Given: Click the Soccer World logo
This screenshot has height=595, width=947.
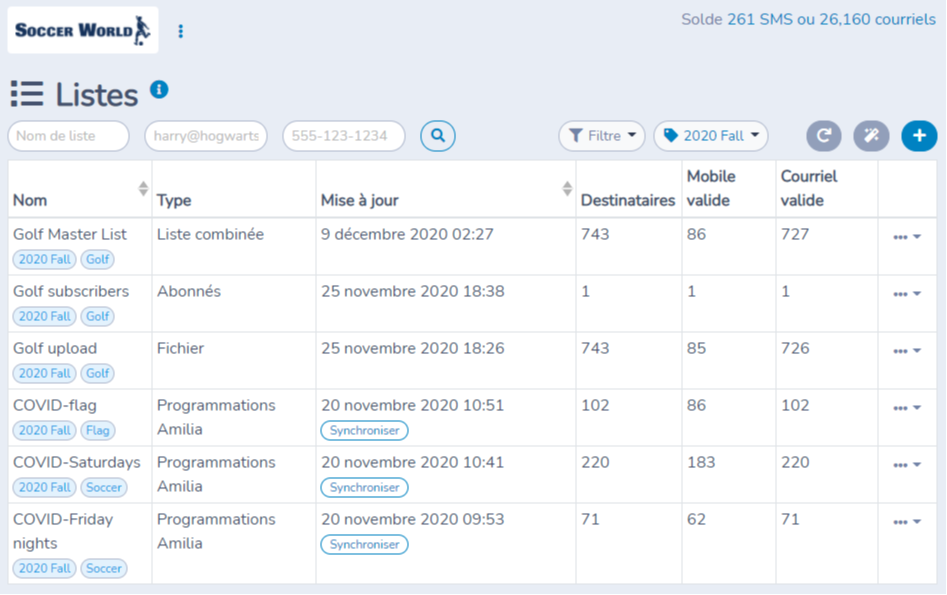Looking at the screenshot, I should [83, 30].
